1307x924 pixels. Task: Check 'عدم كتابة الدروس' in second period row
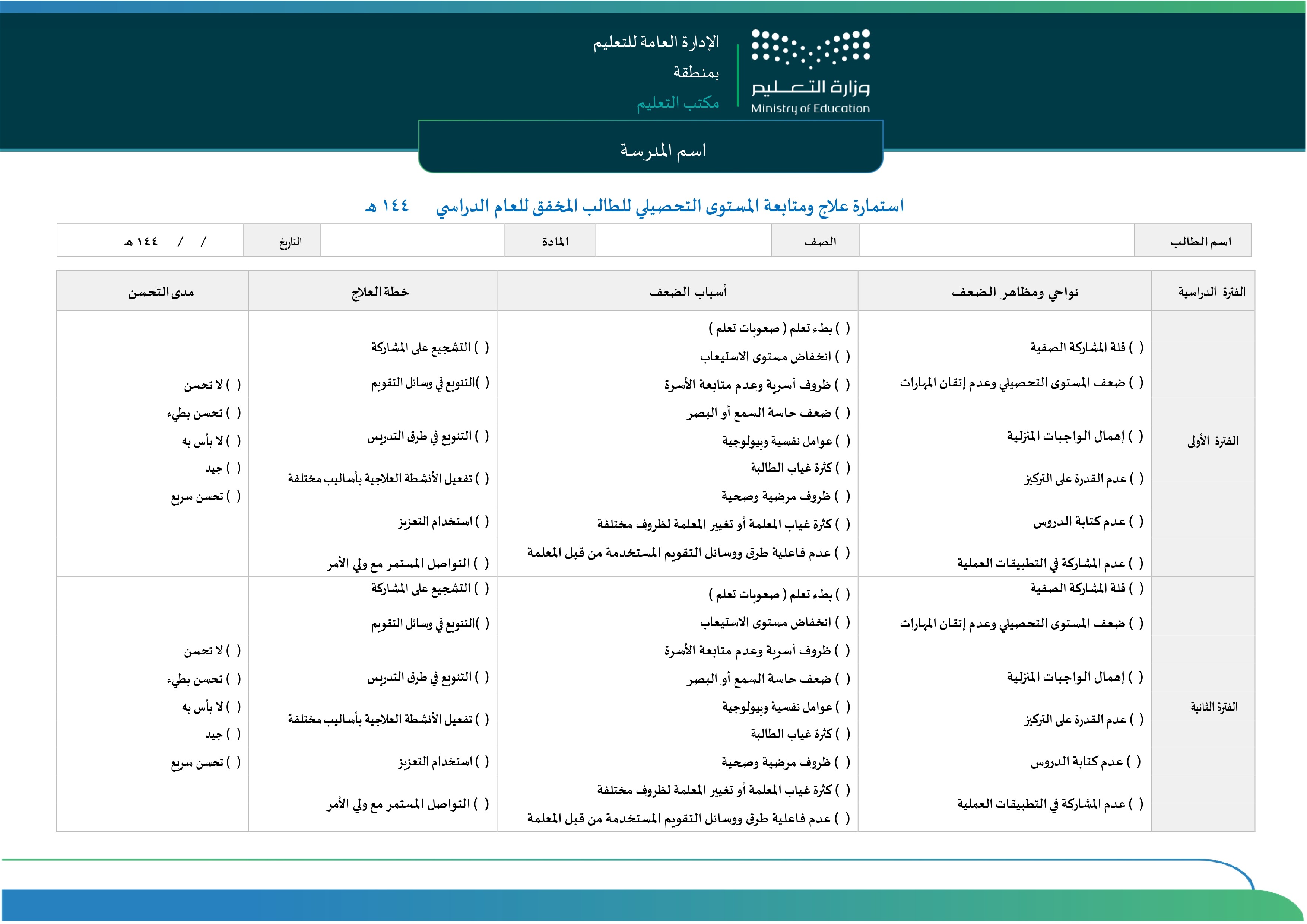[1133, 761]
